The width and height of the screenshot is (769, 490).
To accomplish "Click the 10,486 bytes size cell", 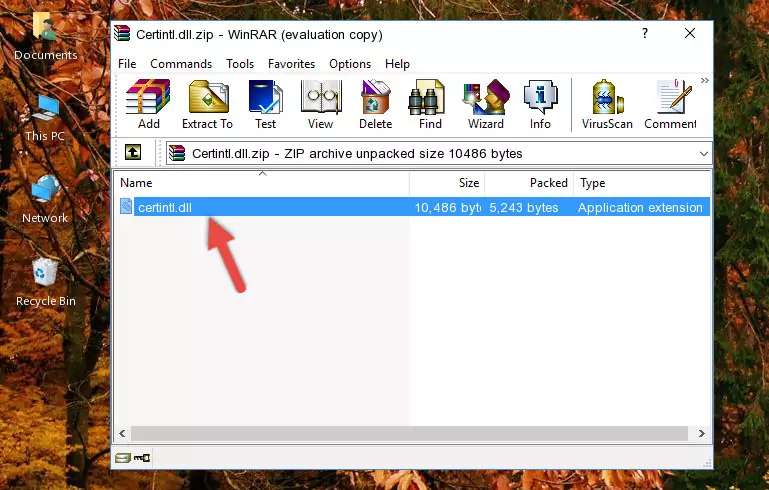I will (x=447, y=208).
